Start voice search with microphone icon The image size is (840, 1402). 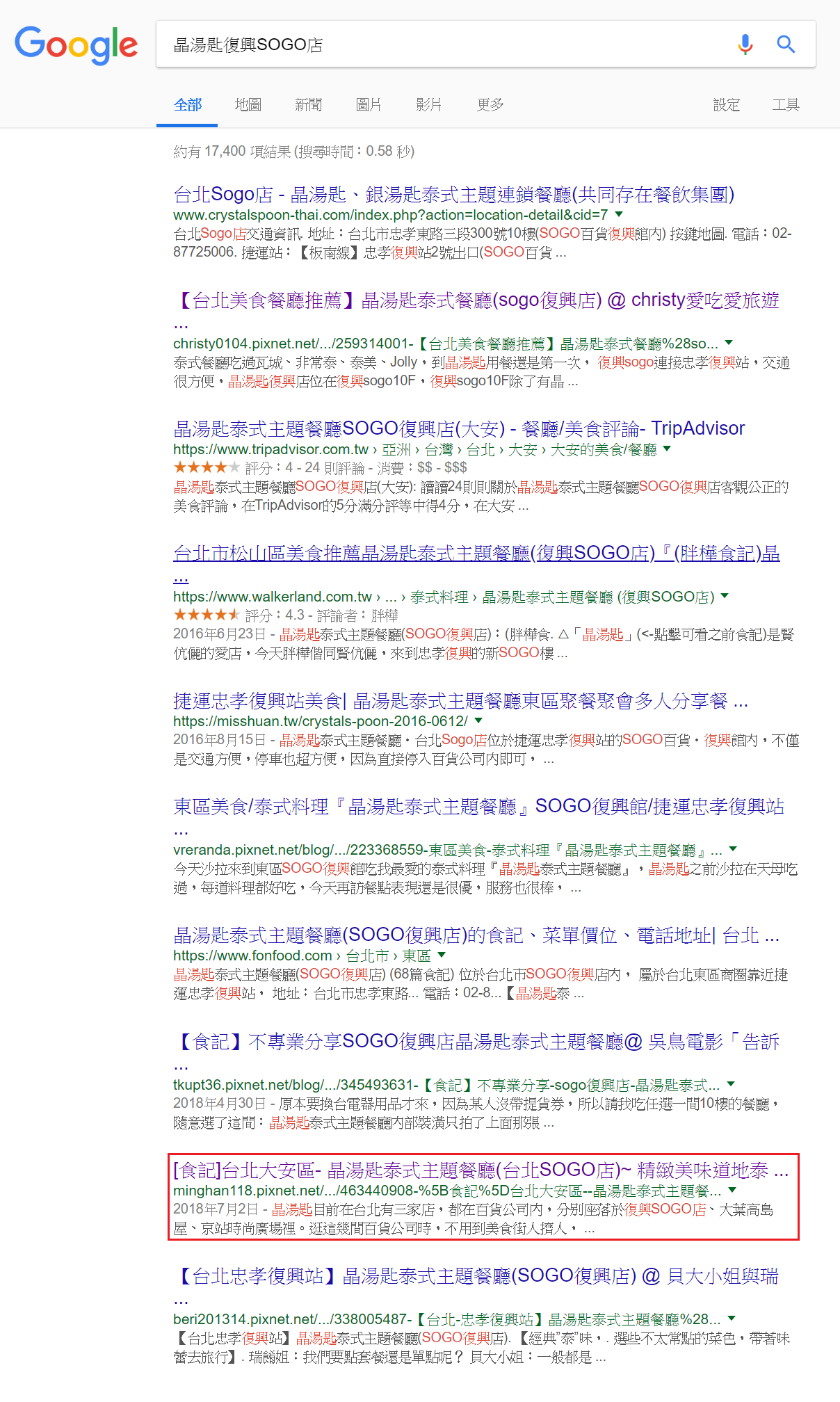745,45
